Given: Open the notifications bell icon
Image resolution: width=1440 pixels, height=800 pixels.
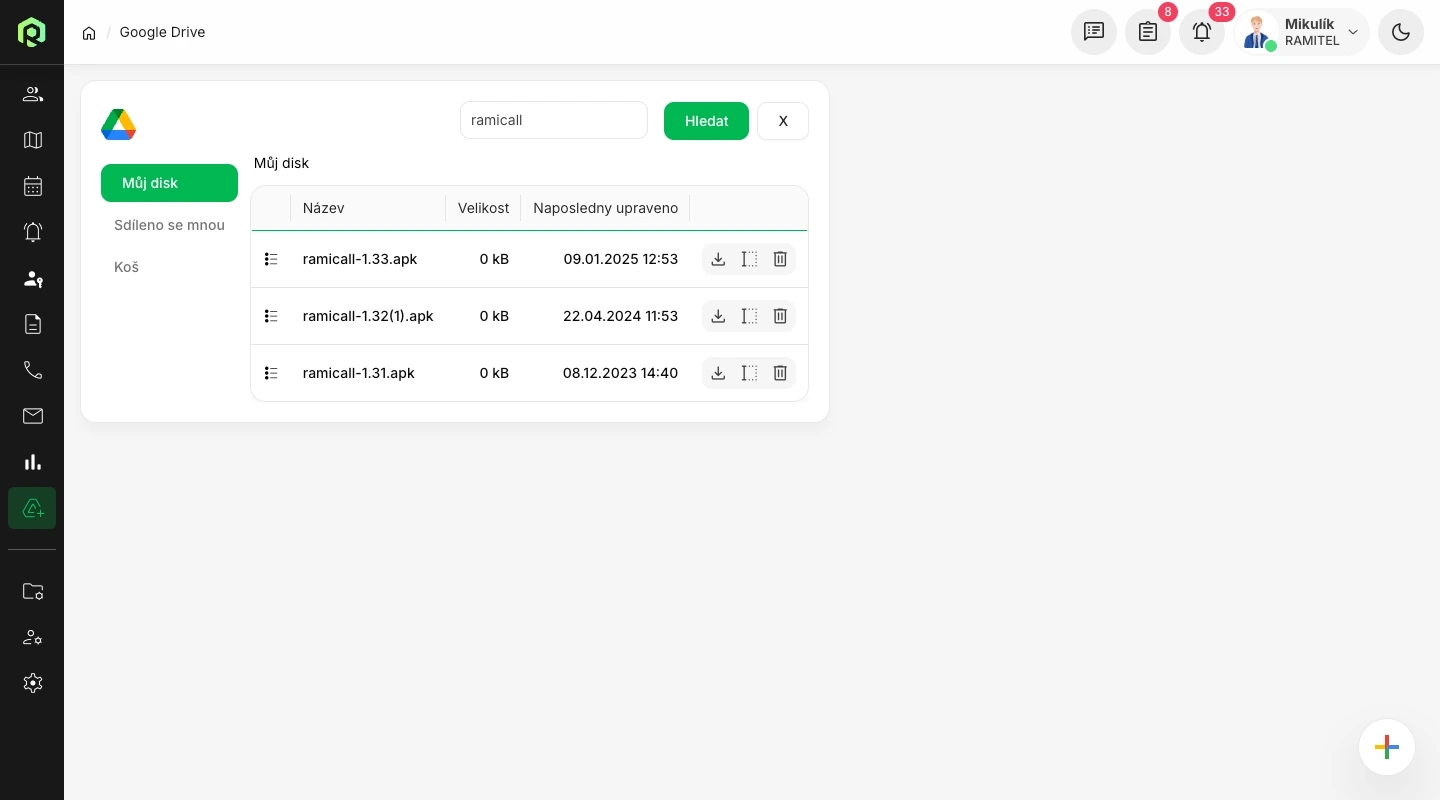Looking at the screenshot, I should pyautogui.click(x=1202, y=32).
